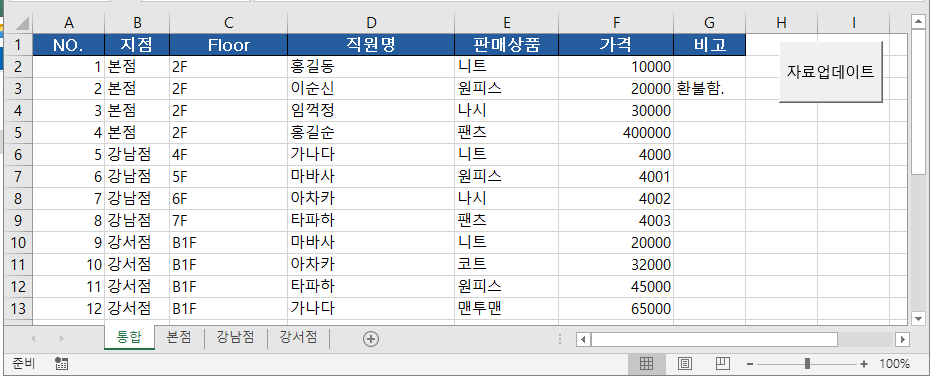Screen dimensions: 930x376
Task: Select column B header
Action: pos(137,23)
